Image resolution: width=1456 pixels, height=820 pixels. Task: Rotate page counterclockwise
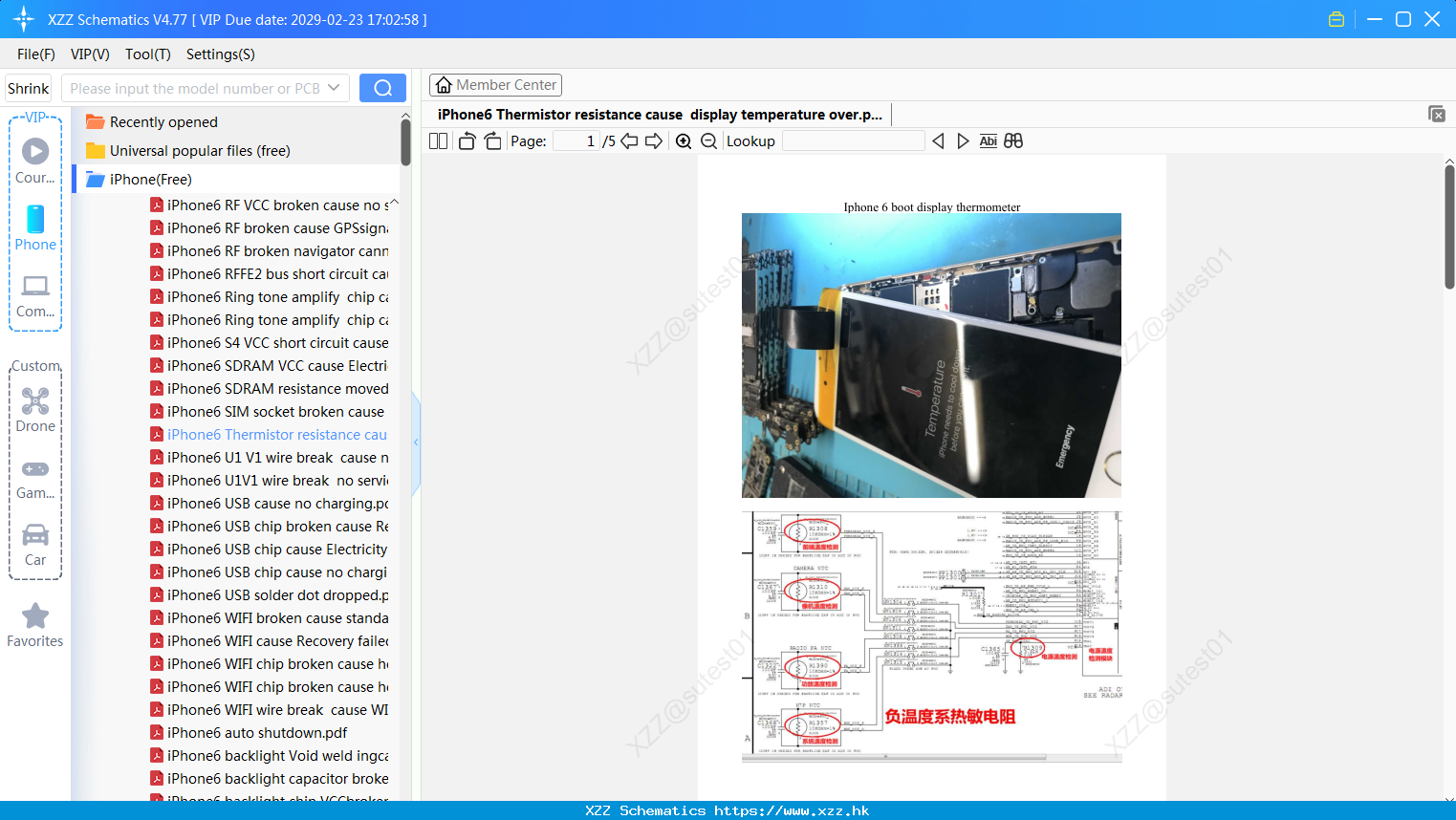[467, 141]
